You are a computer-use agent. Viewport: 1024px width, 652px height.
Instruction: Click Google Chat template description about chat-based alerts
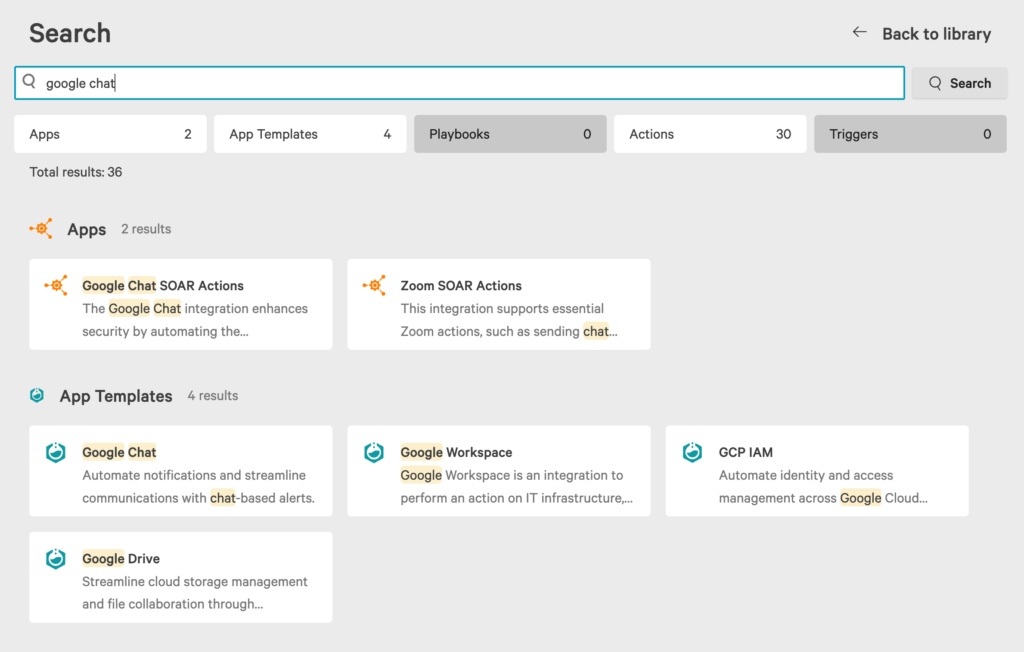[199, 487]
